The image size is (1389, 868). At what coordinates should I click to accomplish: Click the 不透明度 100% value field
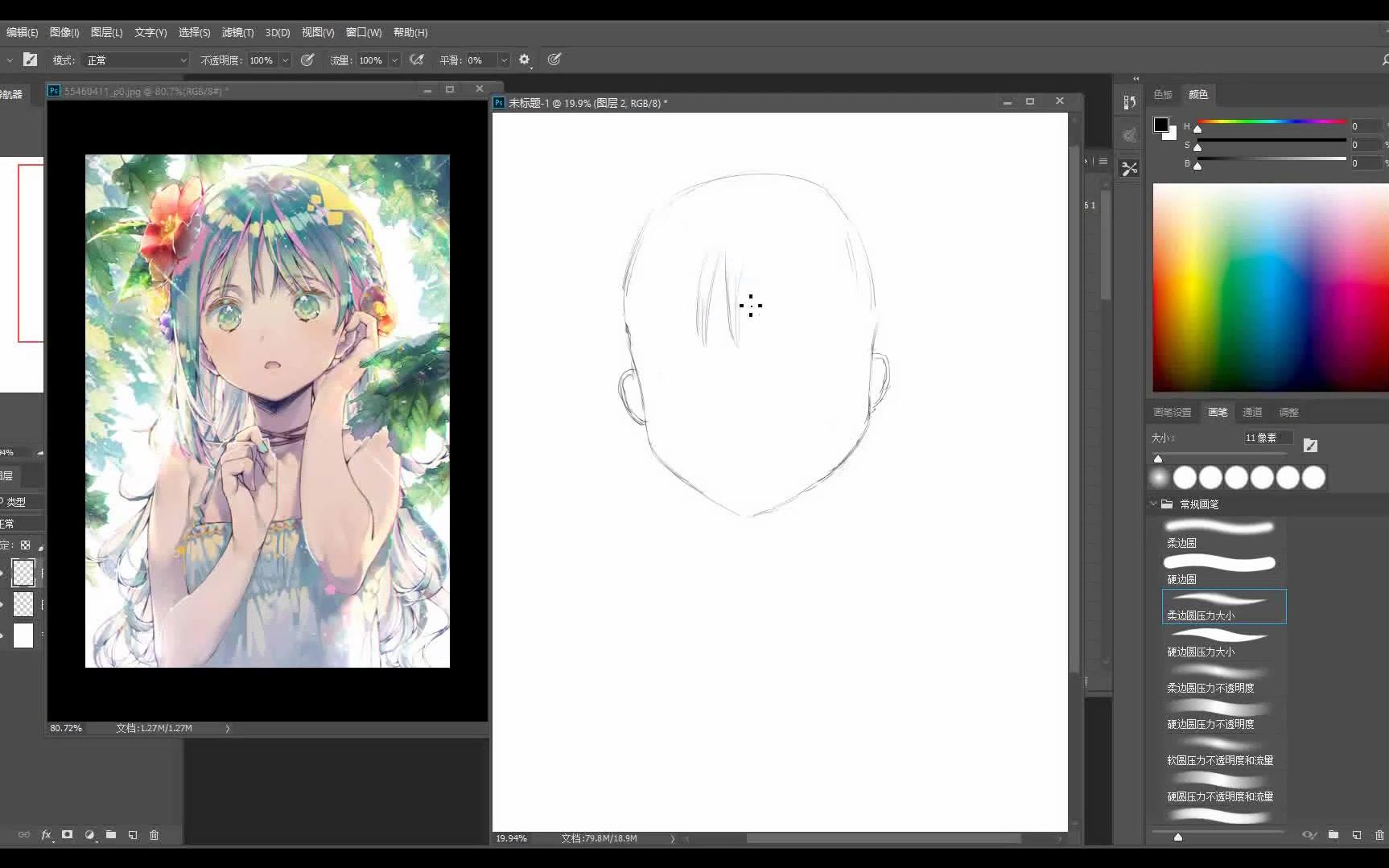262,60
